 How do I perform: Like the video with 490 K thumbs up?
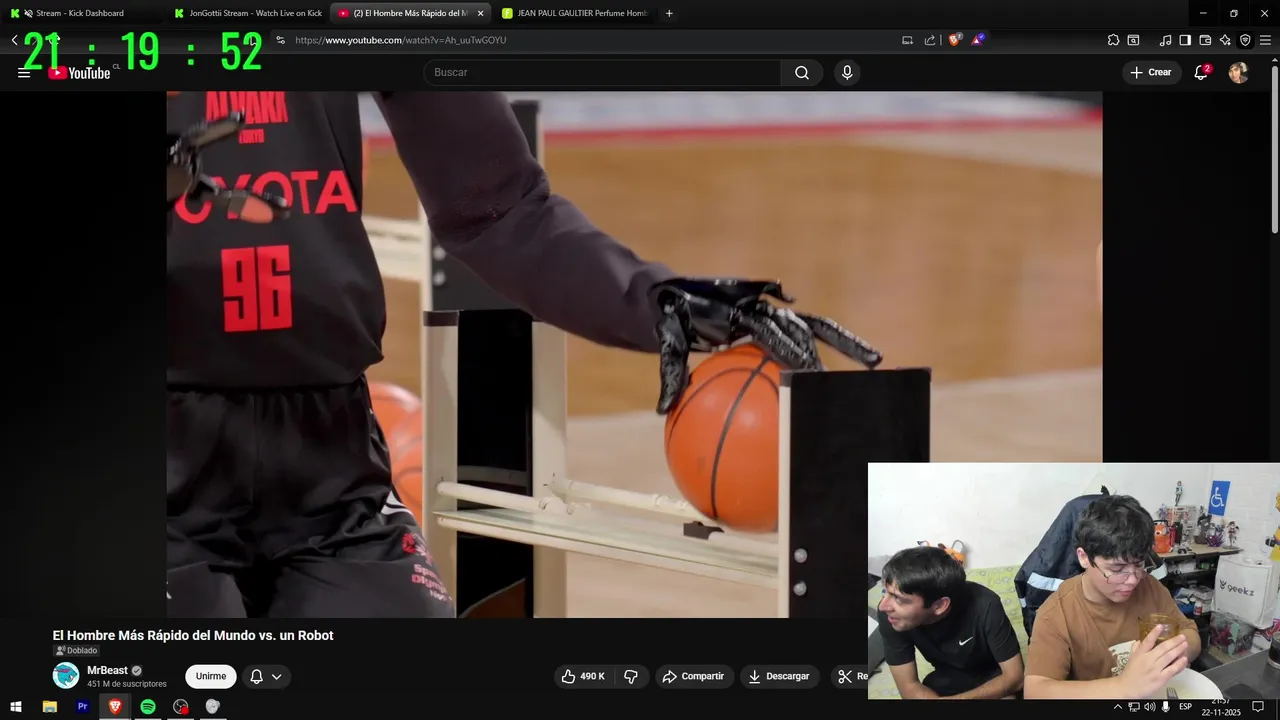tap(583, 676)
